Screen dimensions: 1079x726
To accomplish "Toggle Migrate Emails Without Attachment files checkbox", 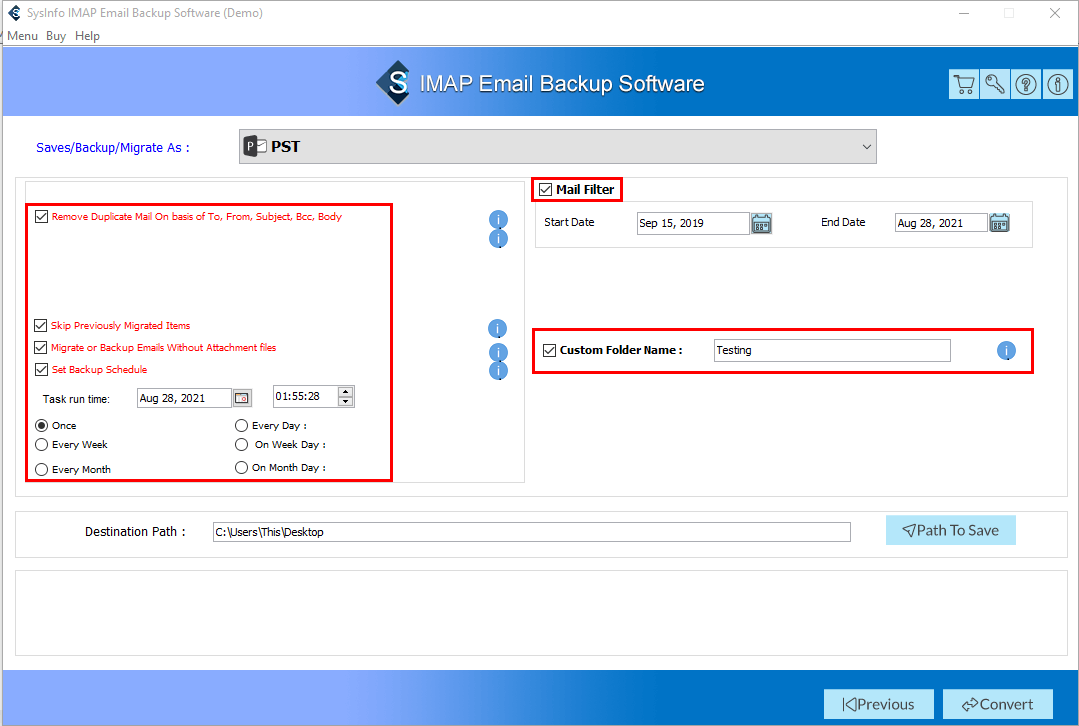I will (41, 348).
